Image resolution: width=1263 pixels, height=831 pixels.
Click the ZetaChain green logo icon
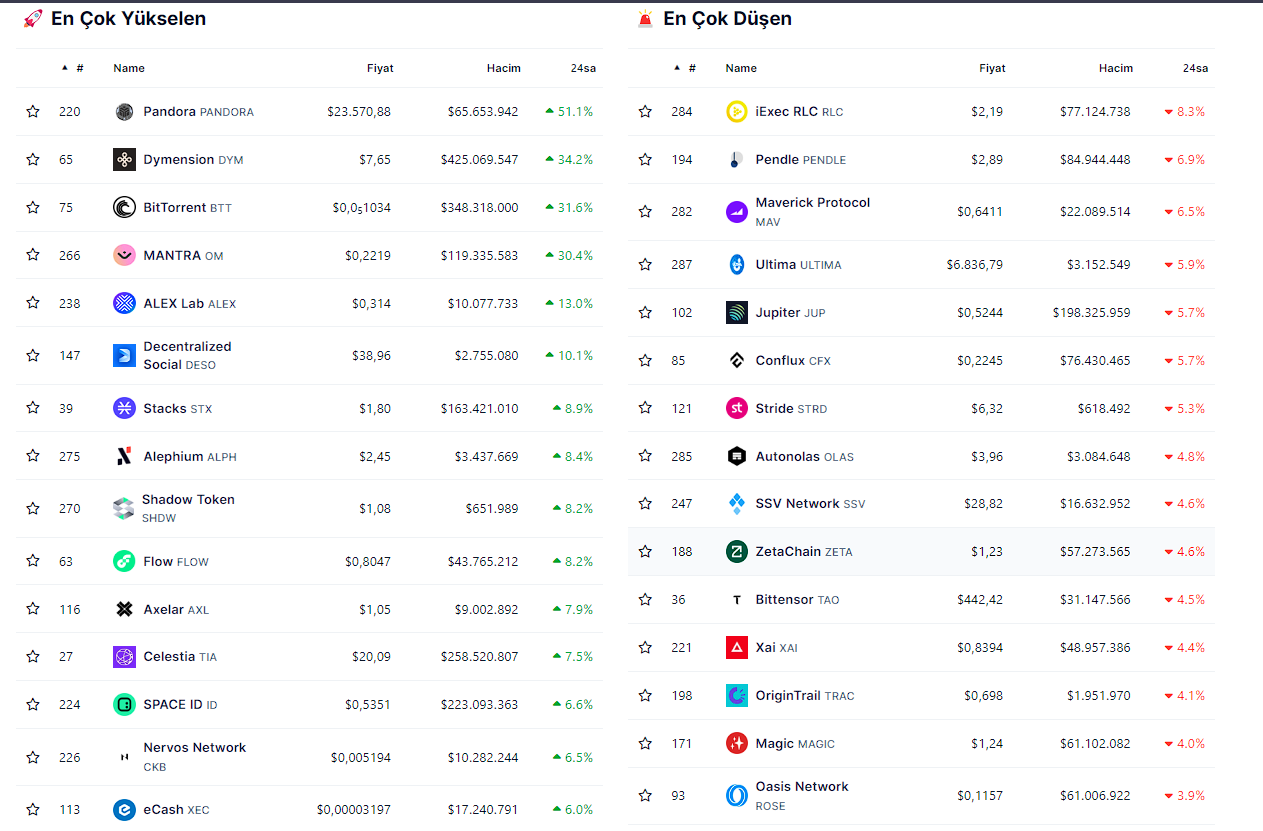click(736, 552)
